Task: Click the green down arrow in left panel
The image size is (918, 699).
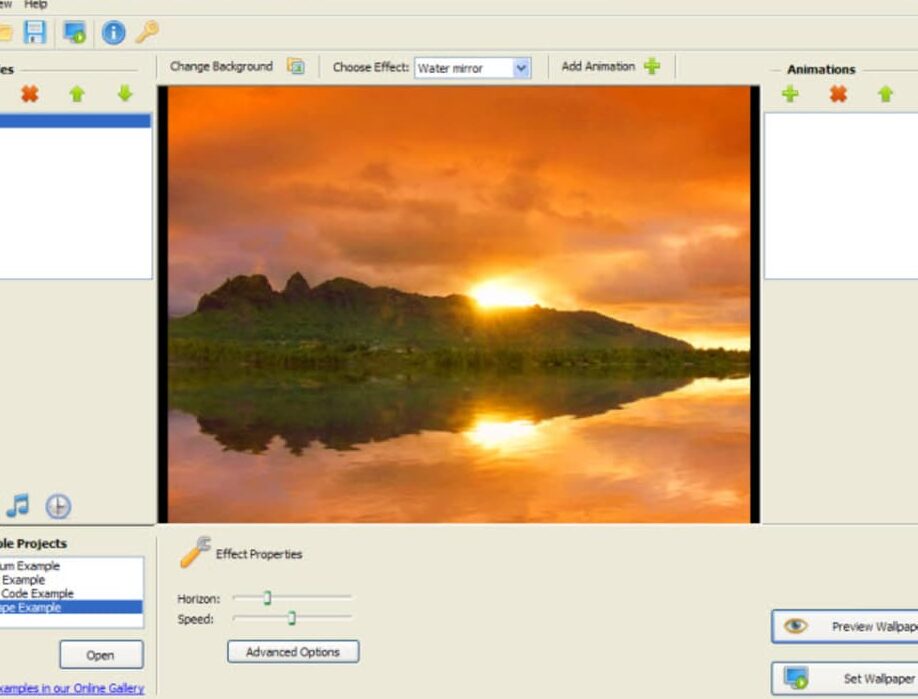Action: [x=124, y=94]
